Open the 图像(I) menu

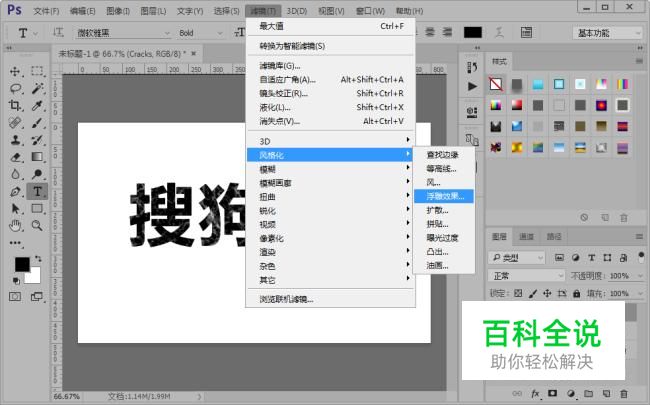pyautogui.click(x=118, y=11)
